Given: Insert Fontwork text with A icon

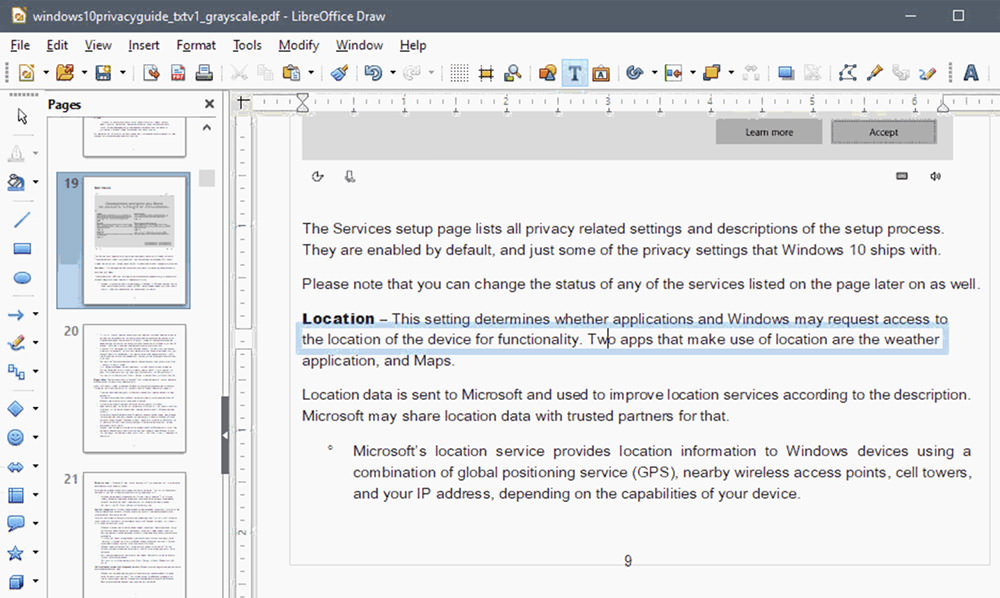Looking at the screenshot, I should point(971,73).
